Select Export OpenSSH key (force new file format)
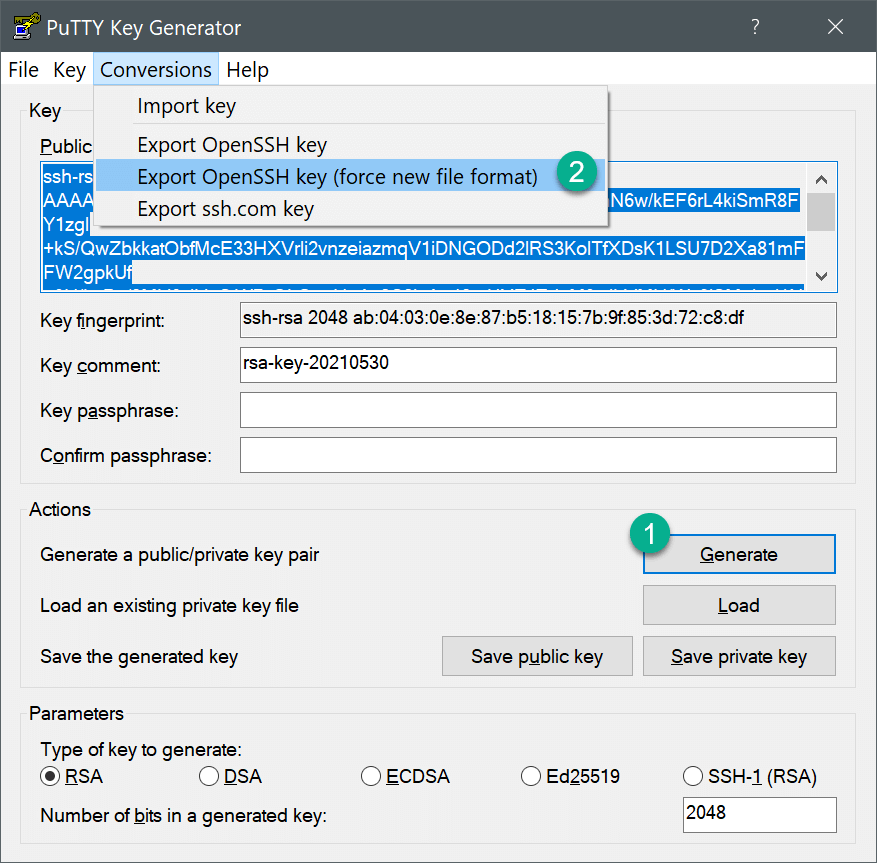 pos(337,177)
